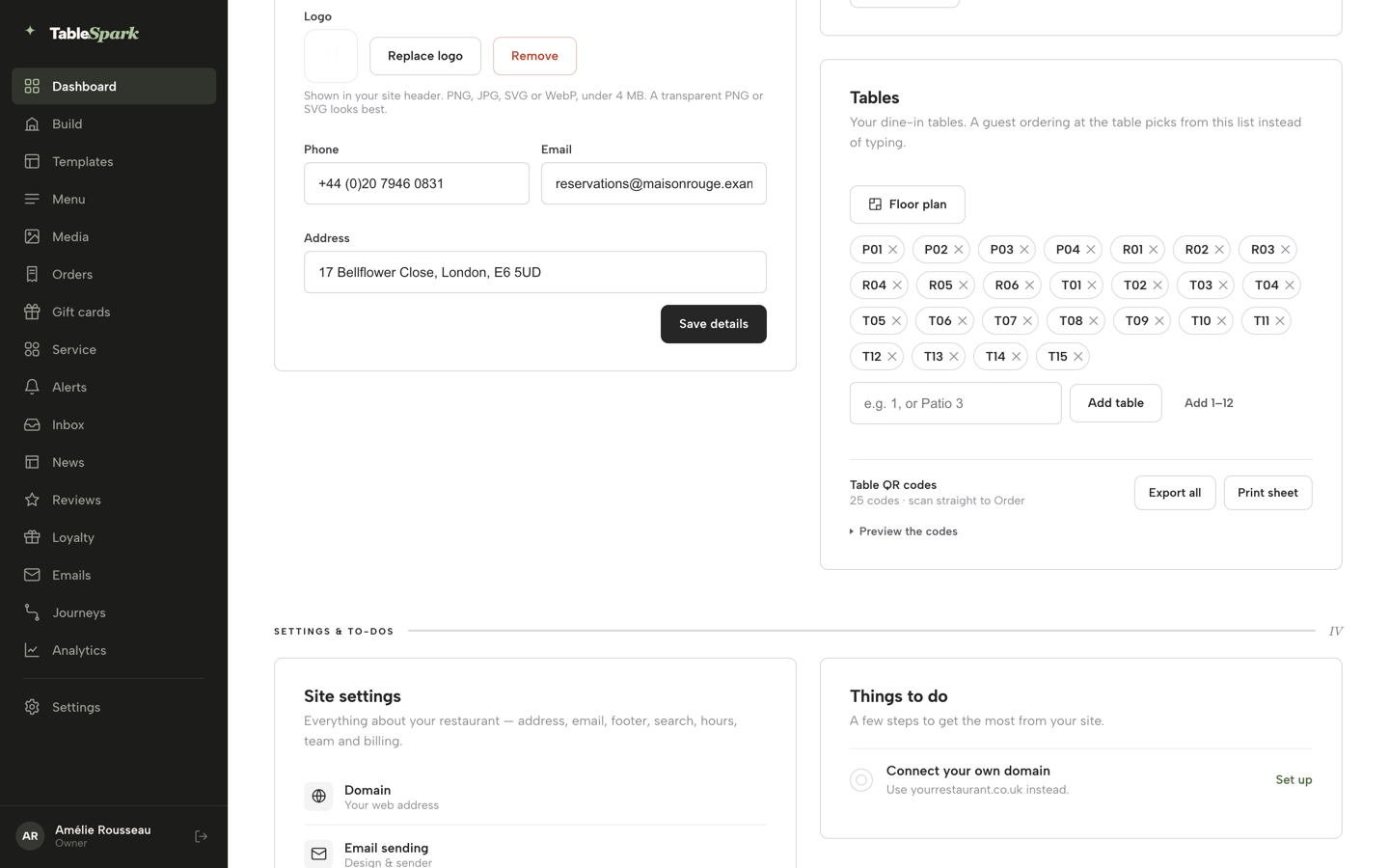
Task: Click the logo preview thumbnail
Action: click(x=331, y=56)
